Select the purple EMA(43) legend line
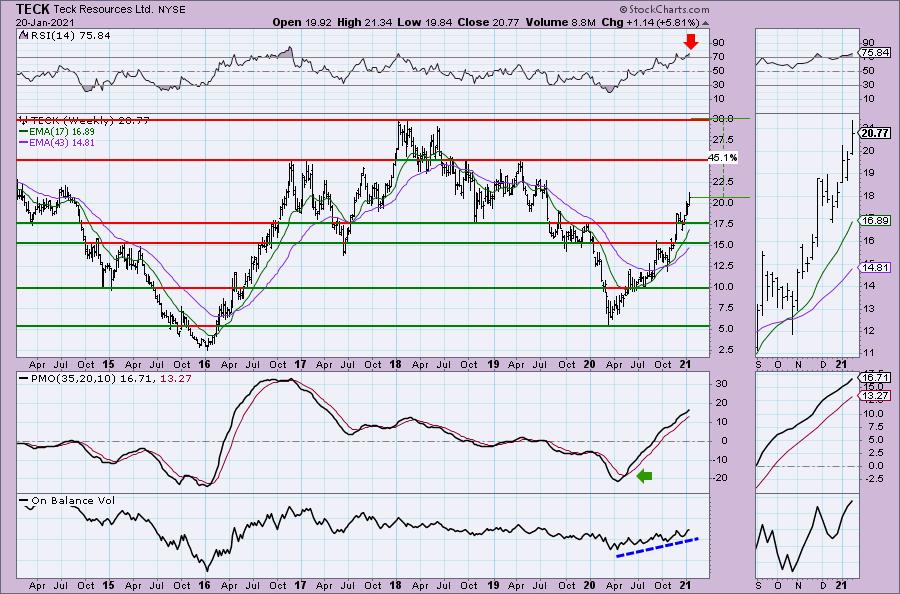This screenshot has width=900, height=594. pos(24,142)
